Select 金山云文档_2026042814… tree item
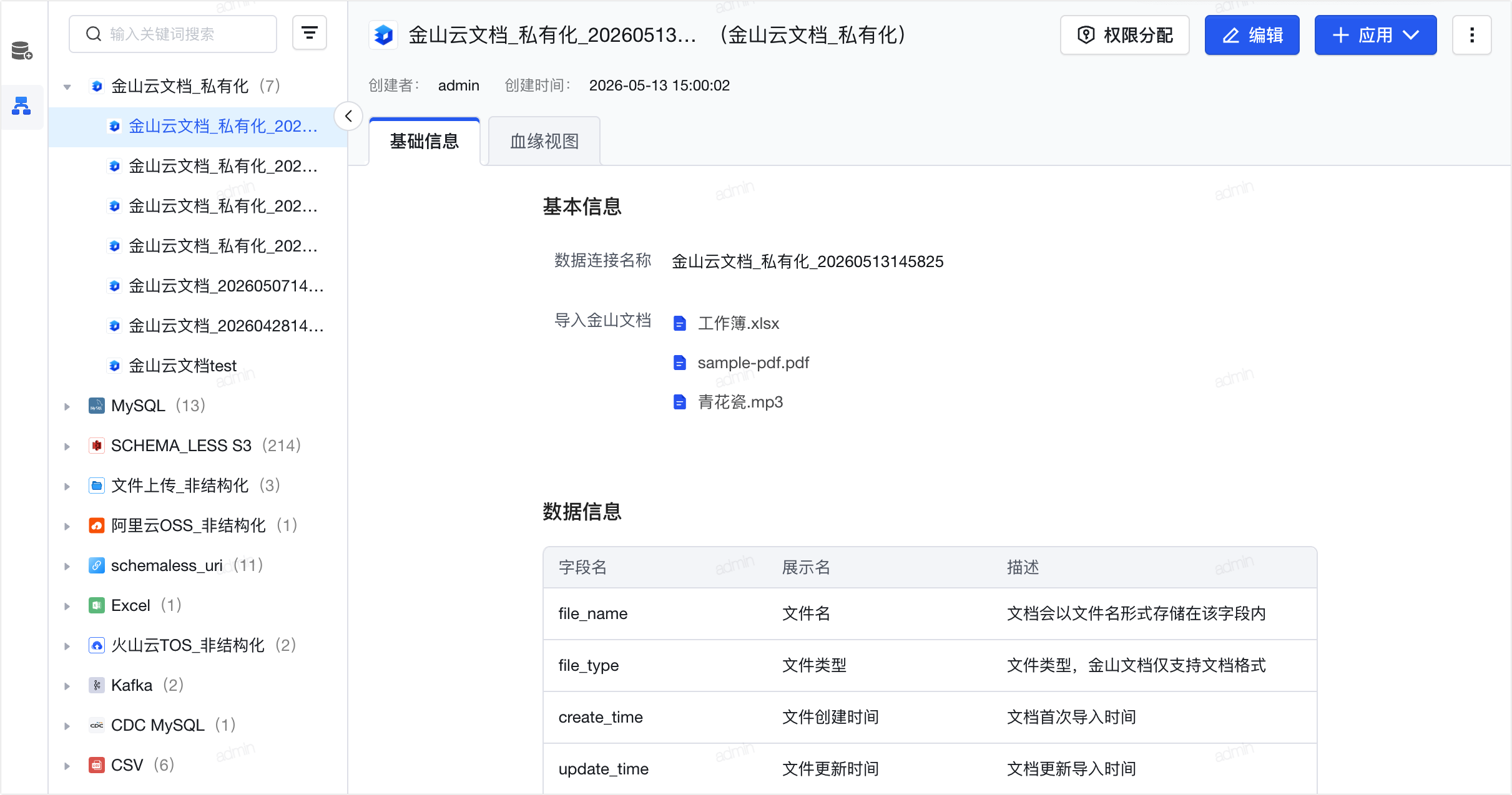The width and height of the screenshot is (1512, 795). point(198,326)
